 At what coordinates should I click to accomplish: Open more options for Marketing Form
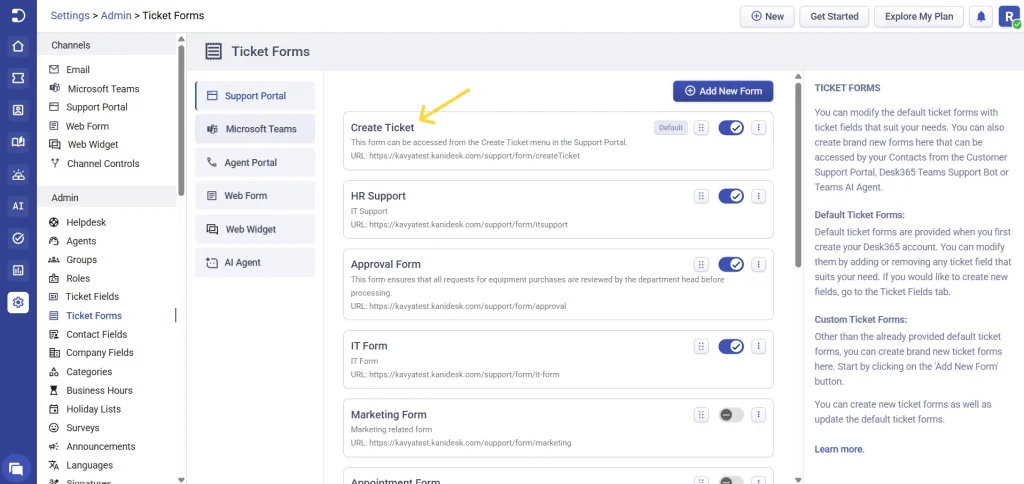[x=758, y=415]
